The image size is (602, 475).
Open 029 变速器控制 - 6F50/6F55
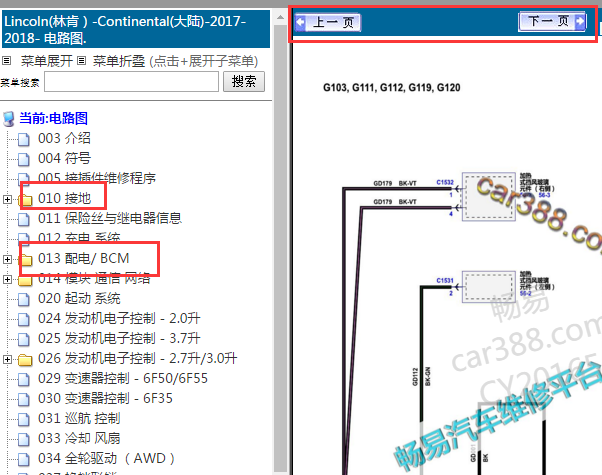pyautogui.click(x=122, y=378)
